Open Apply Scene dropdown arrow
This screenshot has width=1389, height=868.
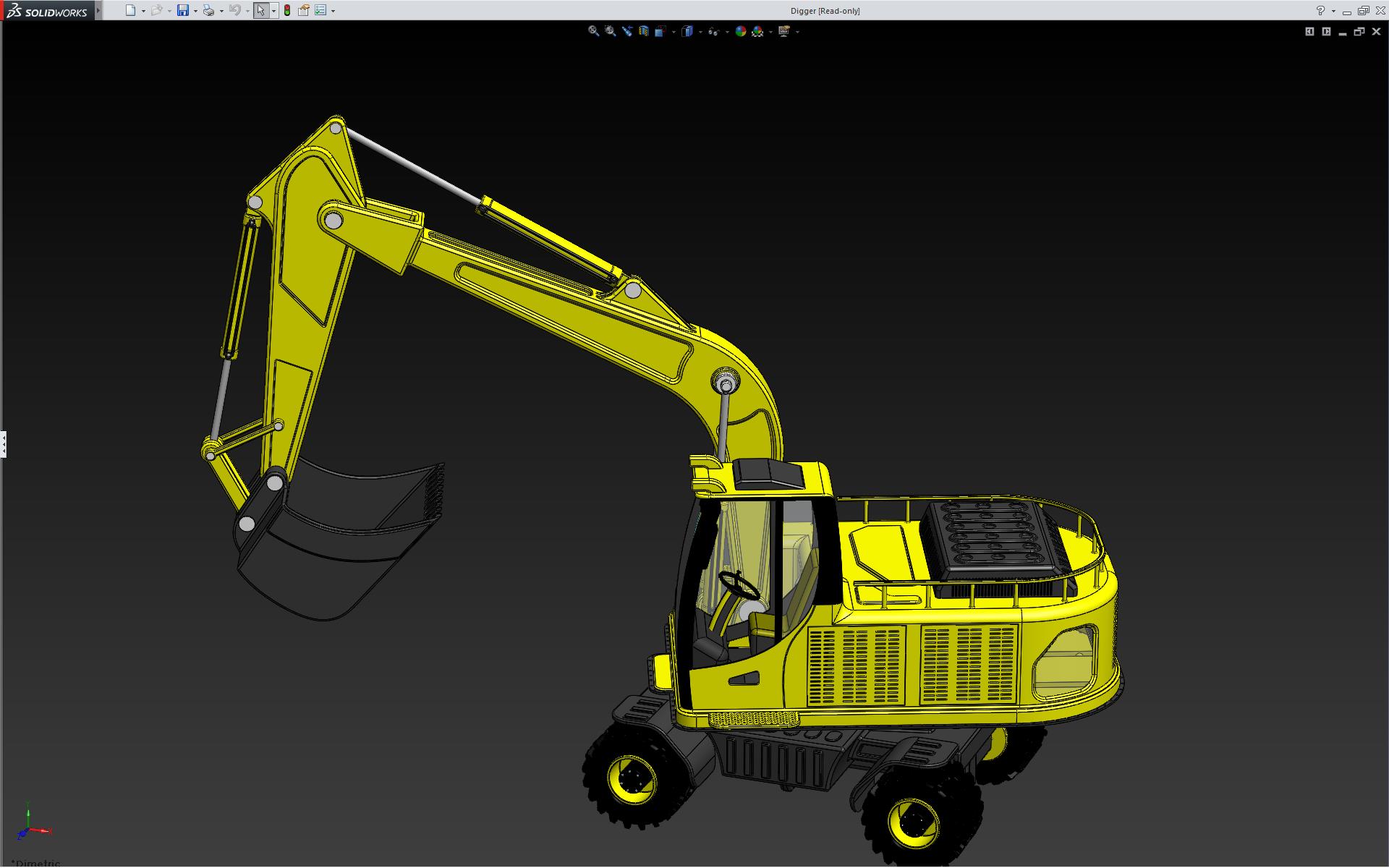pos(770,32)
